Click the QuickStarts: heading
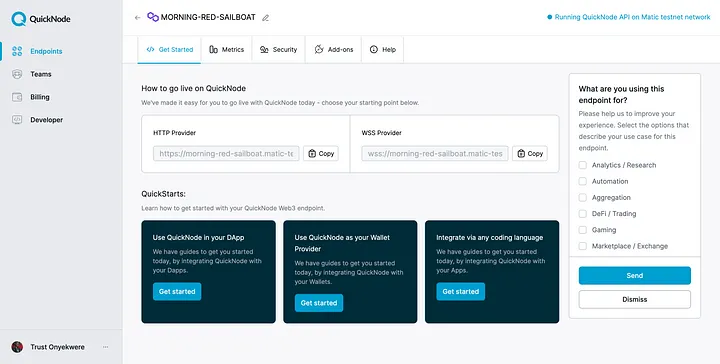The image size is (720, 364). [163, 194]
